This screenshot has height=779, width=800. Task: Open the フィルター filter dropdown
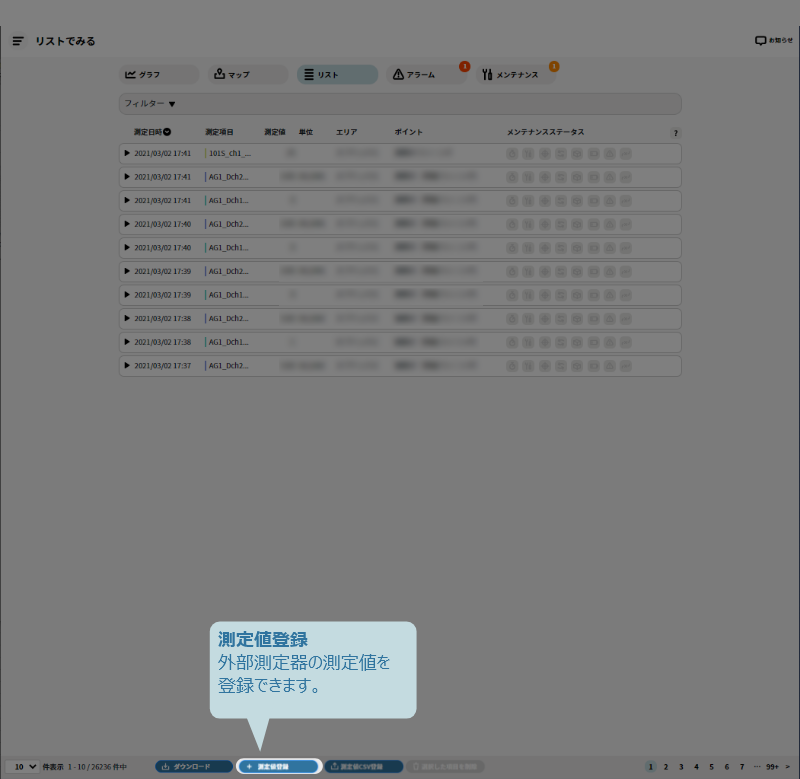pyautogui.click(x=400, y=104)
